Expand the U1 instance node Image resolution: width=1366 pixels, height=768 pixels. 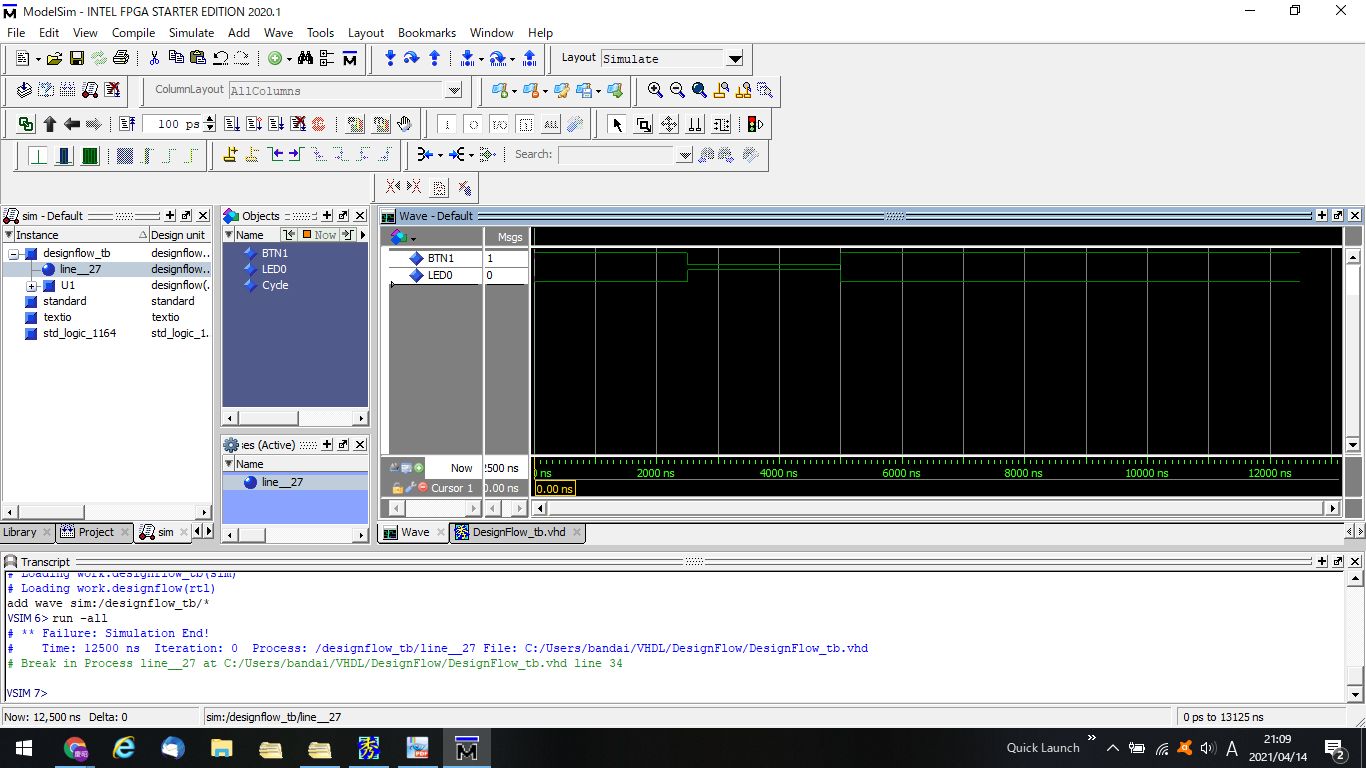33,285
